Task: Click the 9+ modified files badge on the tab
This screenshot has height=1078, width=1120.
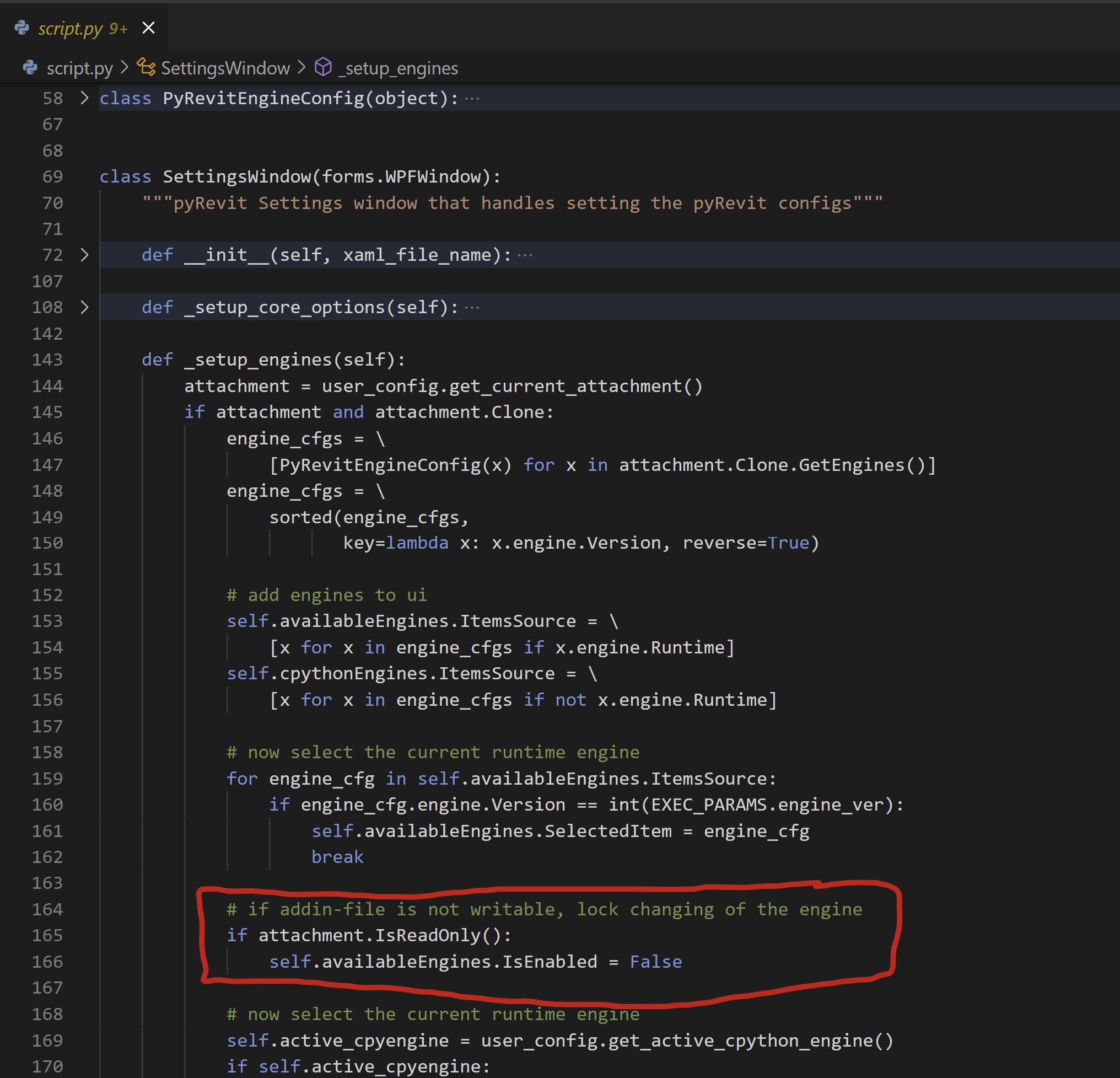Action: pos(117,28)
